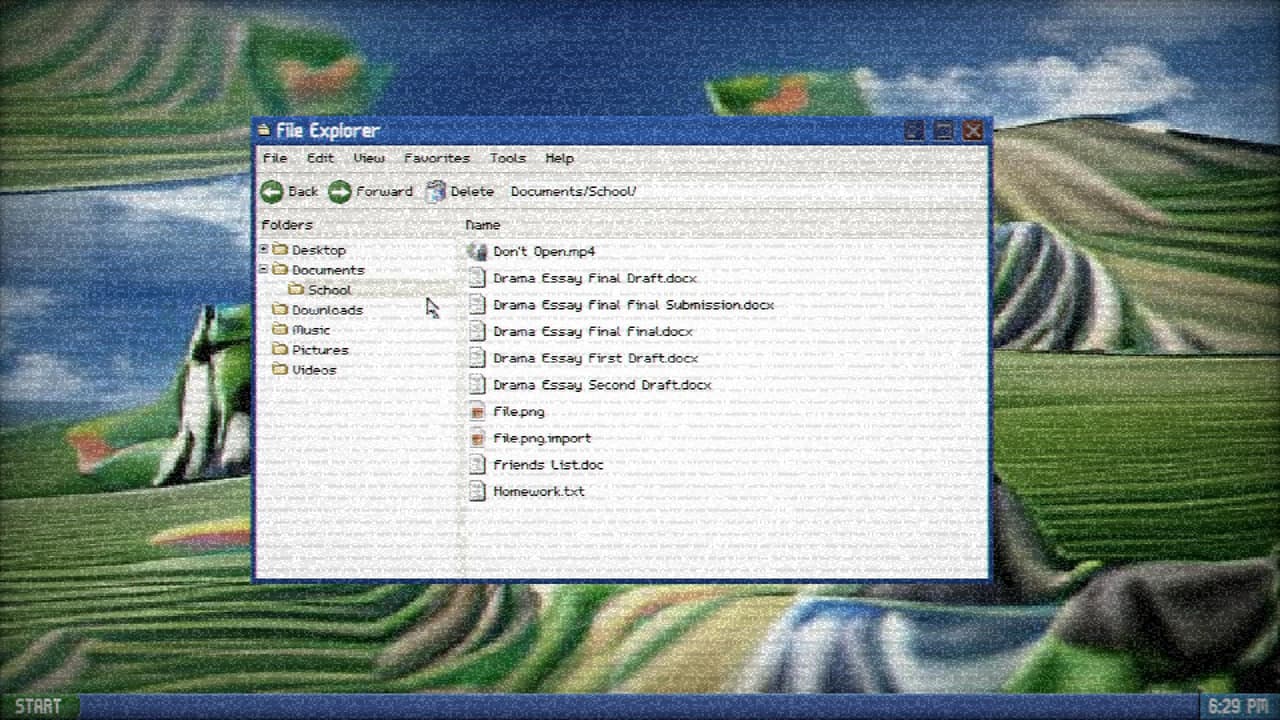Click the Desktop folder icon in tree
Screen dimensions: 1280x720
pos(280,250)
